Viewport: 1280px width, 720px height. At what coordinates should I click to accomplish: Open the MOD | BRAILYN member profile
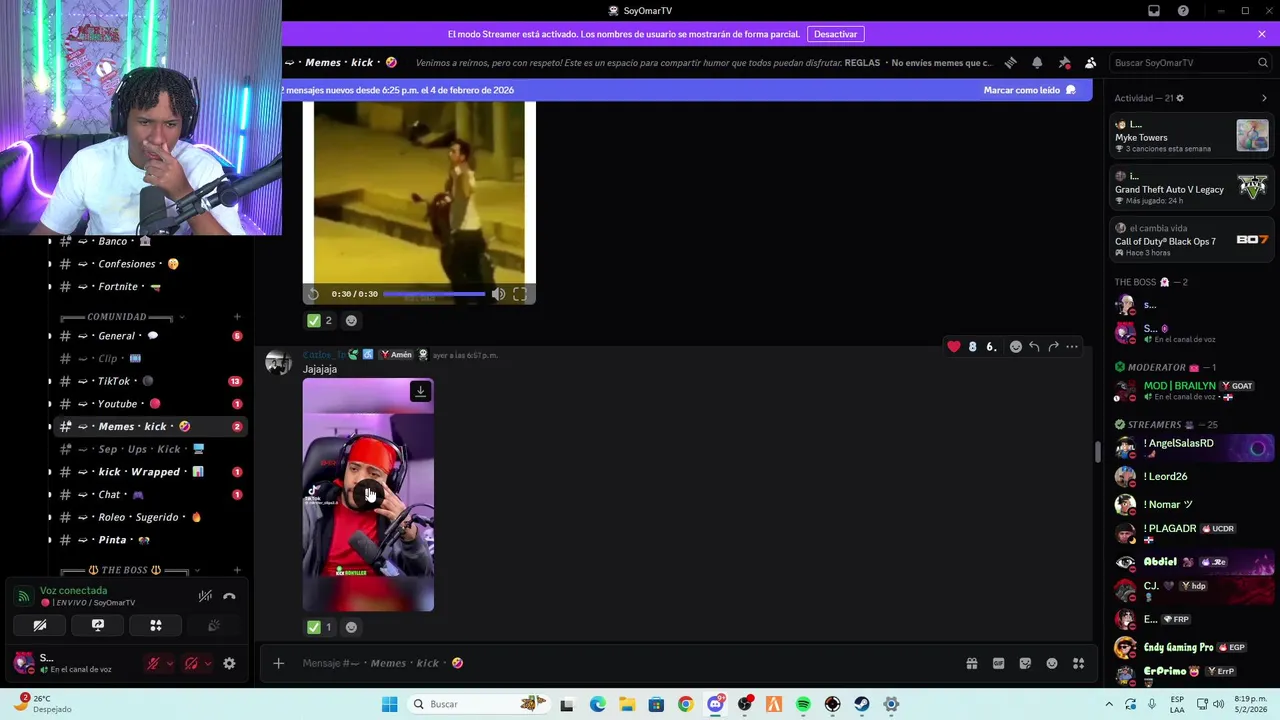[1192, 390]
